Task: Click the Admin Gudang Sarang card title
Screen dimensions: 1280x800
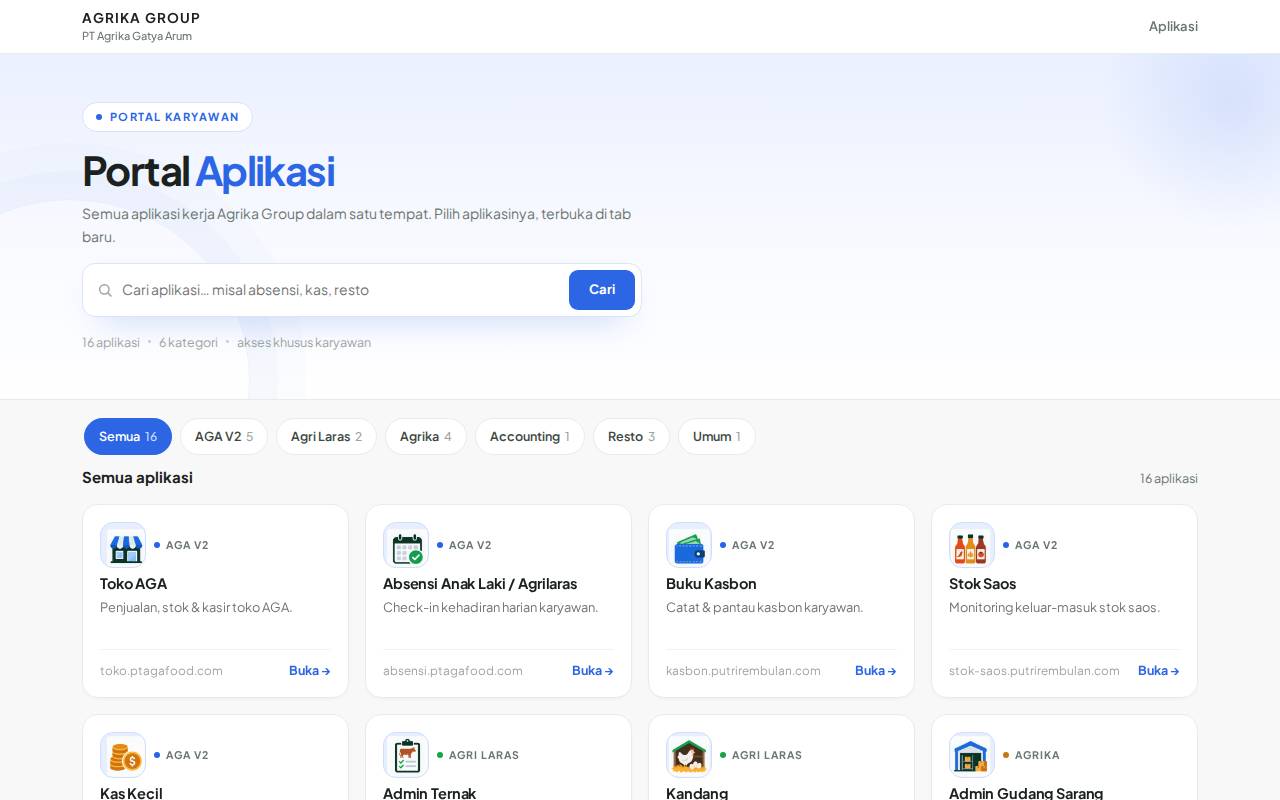Action: pos(1026,793)
